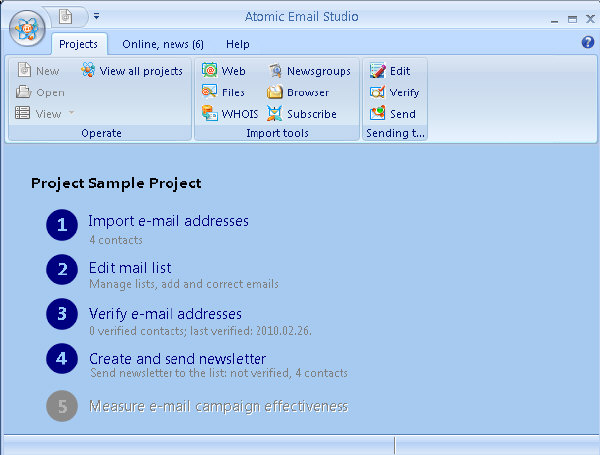Click the Project Sample Project heading
Viewport: 600px width, 455px height.
(x=116, y=183)
